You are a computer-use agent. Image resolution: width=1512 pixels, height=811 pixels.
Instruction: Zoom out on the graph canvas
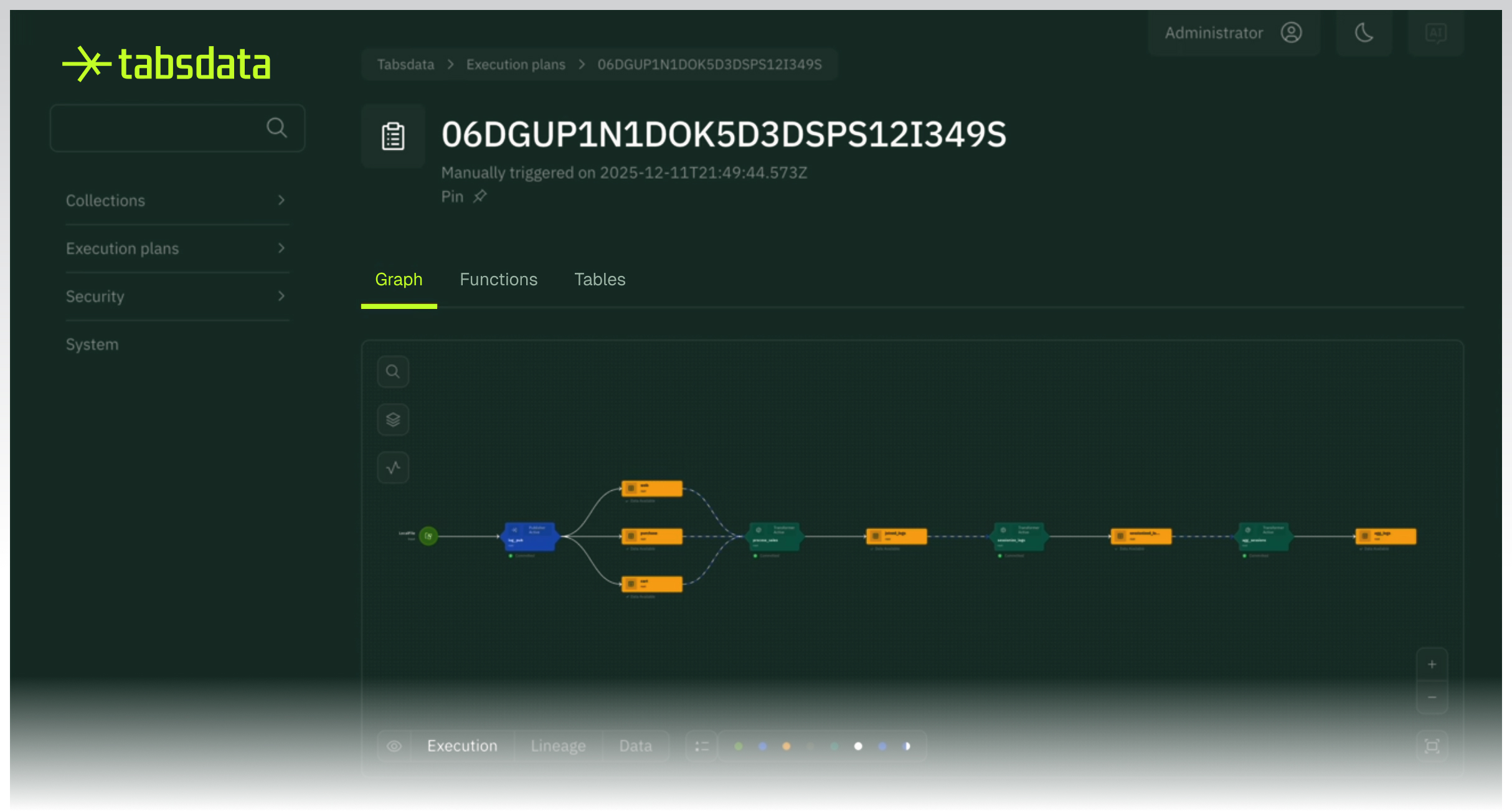point(1432,698)
